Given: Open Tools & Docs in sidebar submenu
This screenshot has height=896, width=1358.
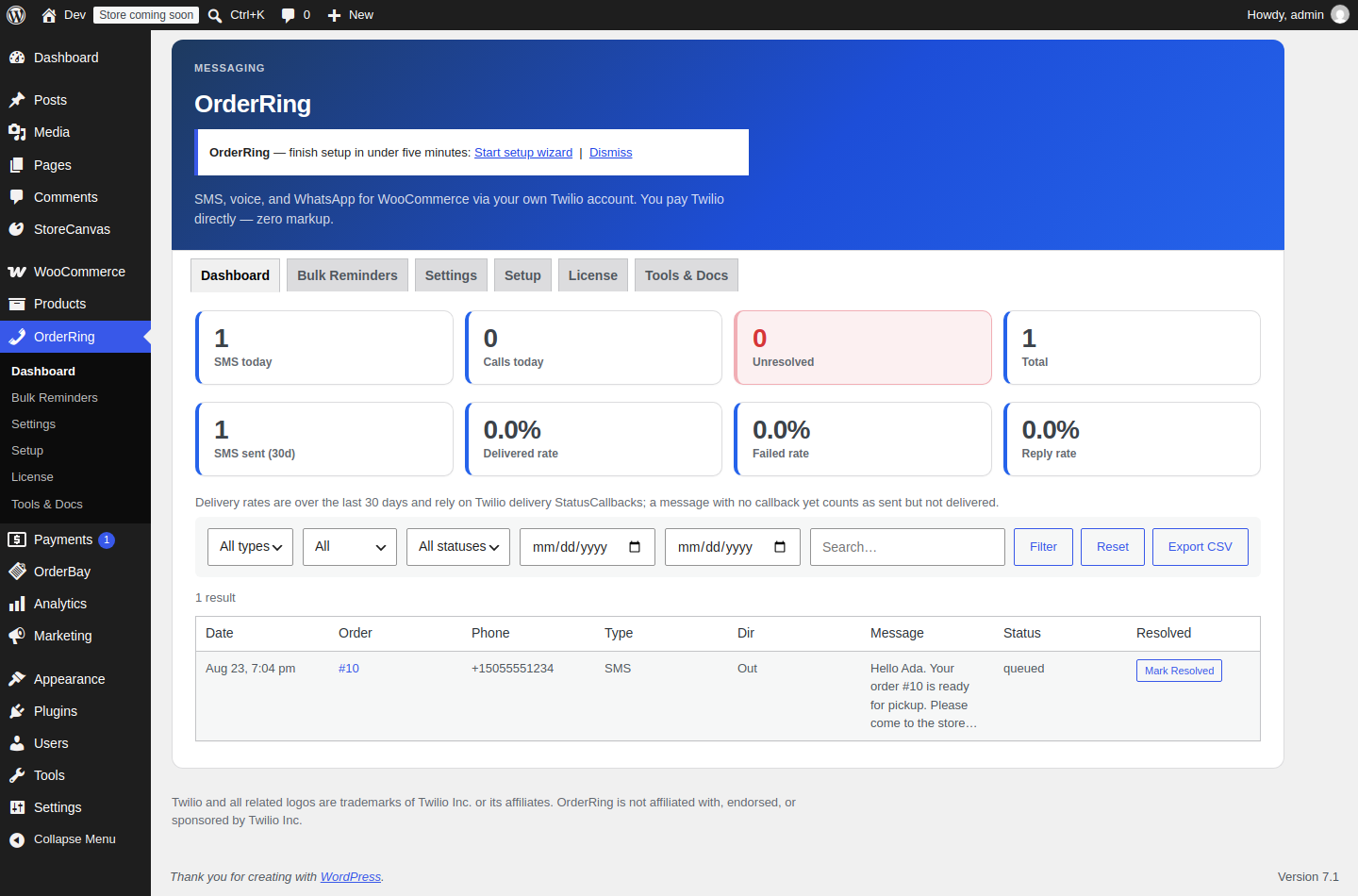Looking at the screenshot, I should (47, 505).
